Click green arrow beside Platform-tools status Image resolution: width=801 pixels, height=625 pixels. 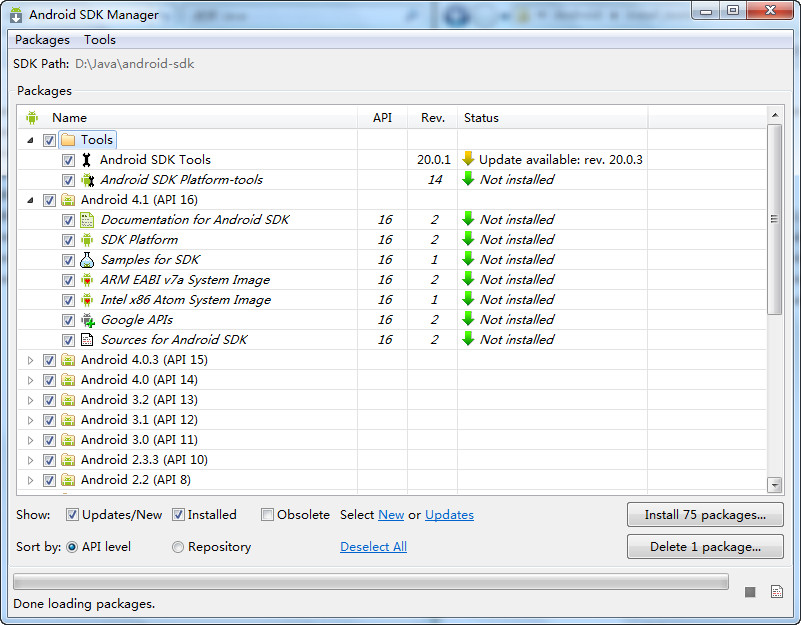pyautogui.click(x=468, y=179)
